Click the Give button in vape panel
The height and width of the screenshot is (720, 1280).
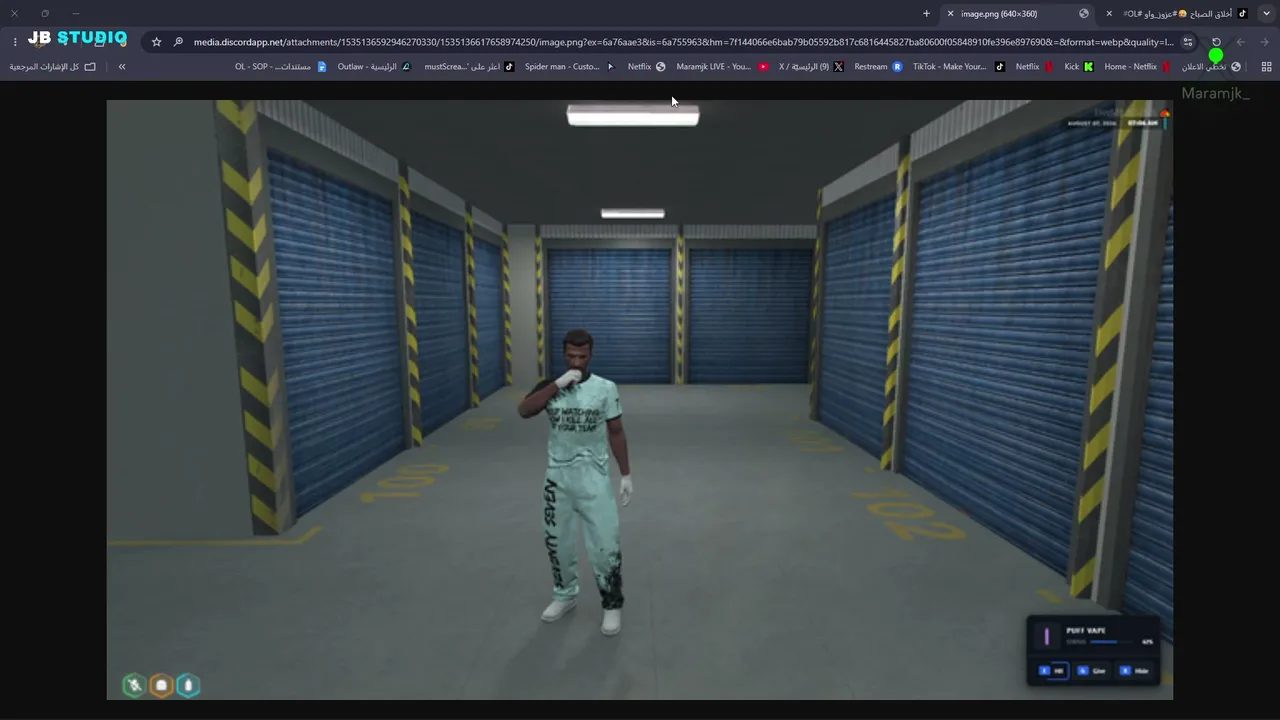pyautogui.click(x=1093, y=670)
